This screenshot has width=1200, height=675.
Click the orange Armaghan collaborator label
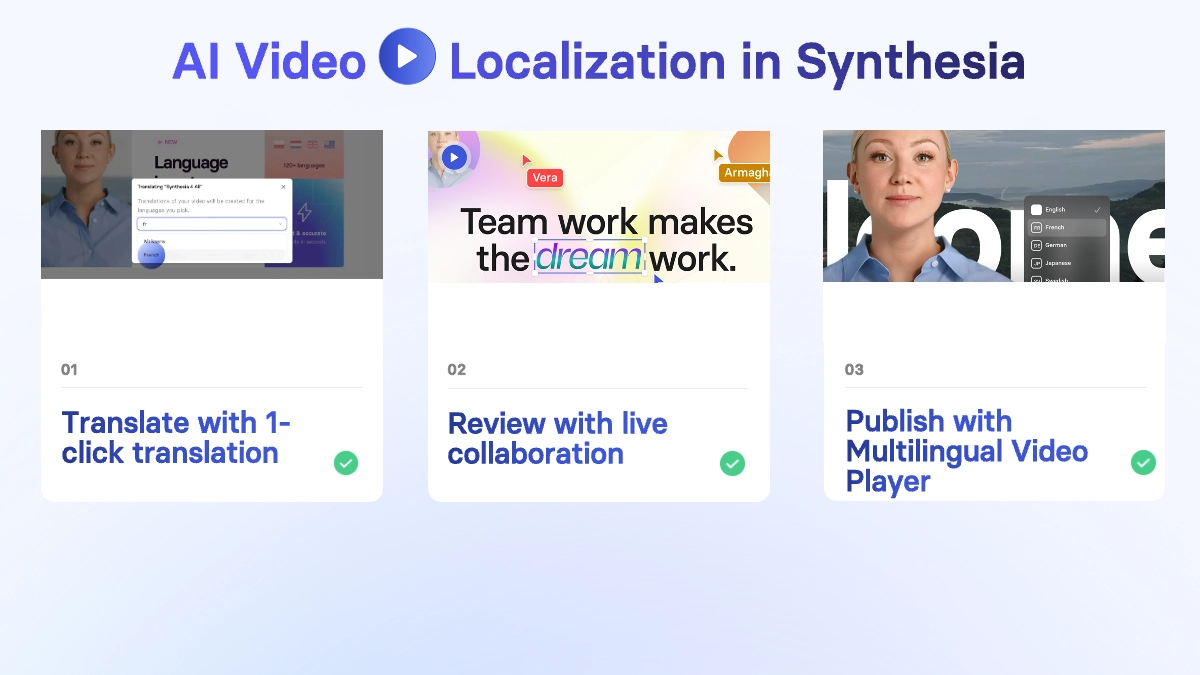coord(745,173)
